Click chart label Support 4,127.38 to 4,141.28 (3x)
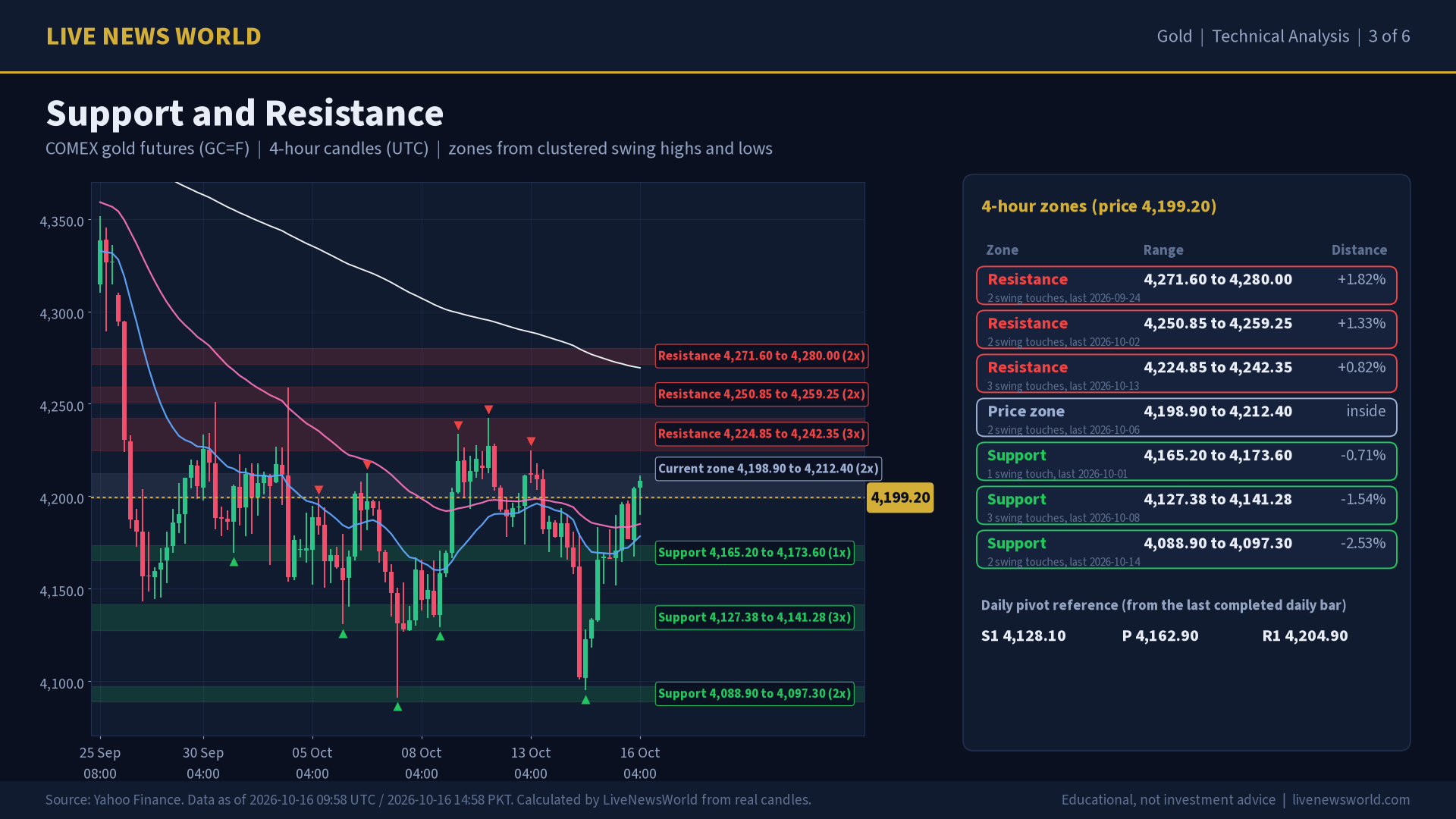The image size is (1456, 819). [755, 617]
